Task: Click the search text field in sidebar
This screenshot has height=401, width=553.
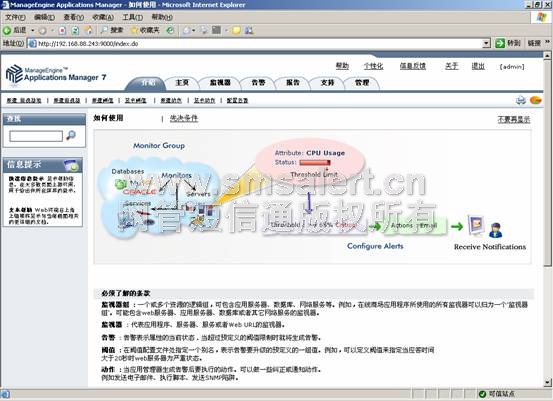Action: tap(36, 136)
